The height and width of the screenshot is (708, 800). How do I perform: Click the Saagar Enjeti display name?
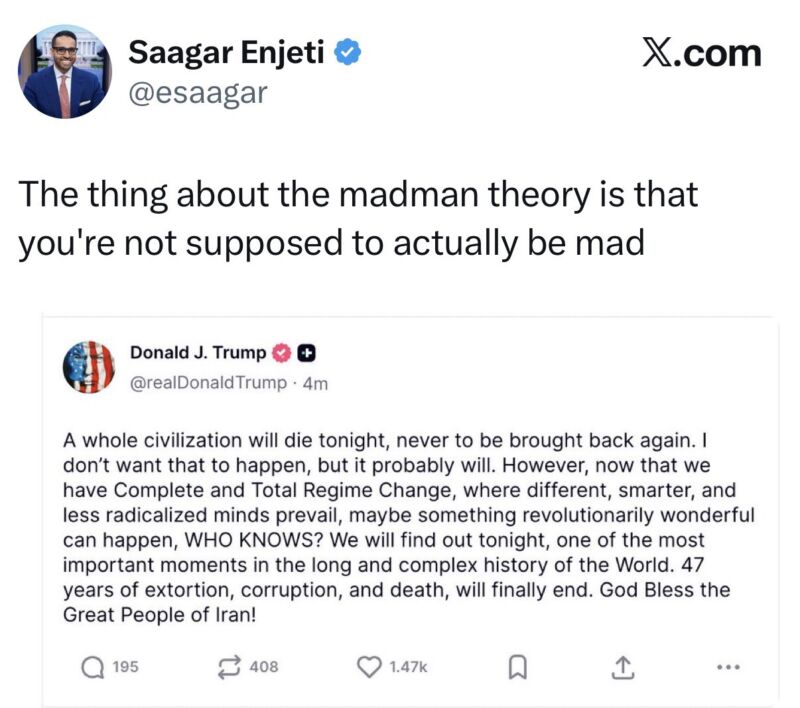pyautogui.click(x=227, y=54)
